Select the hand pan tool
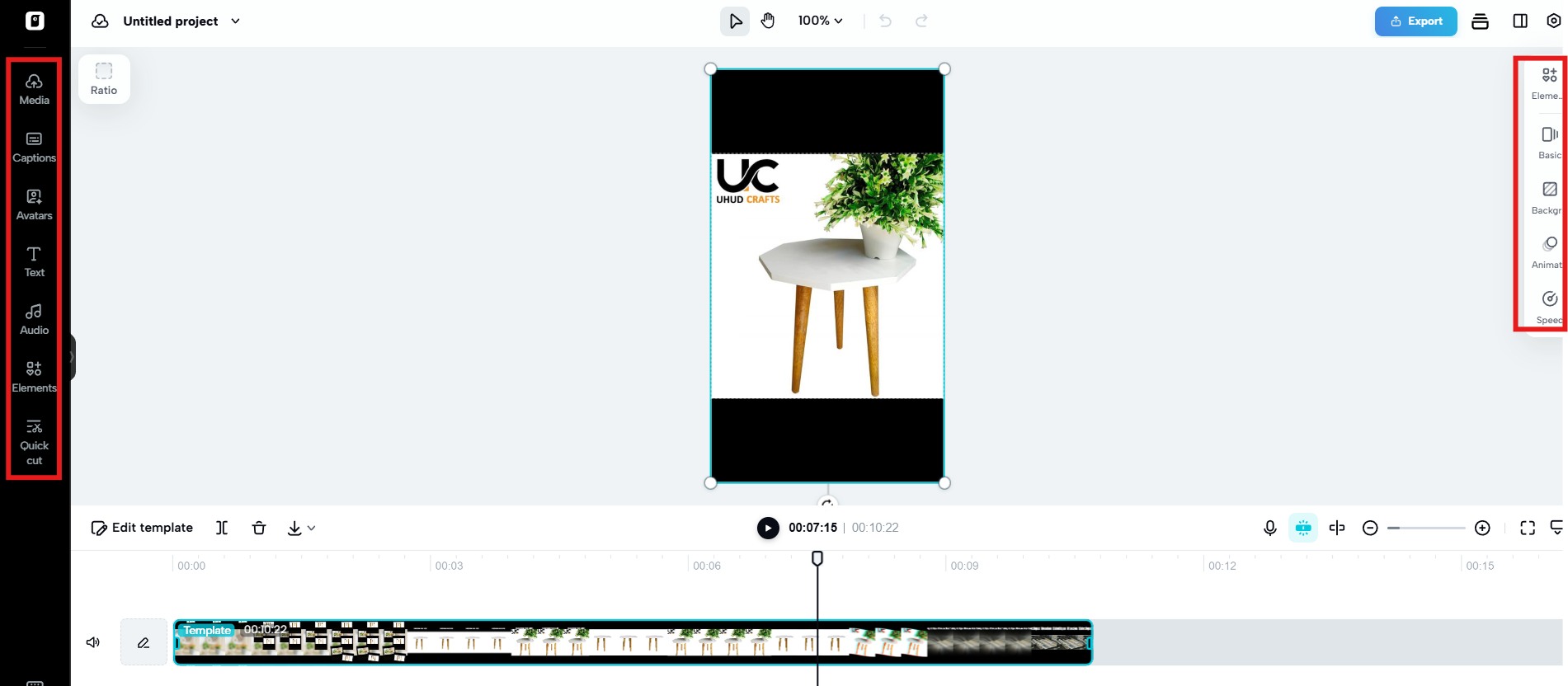This screenshot has height=686, width=1568. pyautogui.click(x=768, y=21)
